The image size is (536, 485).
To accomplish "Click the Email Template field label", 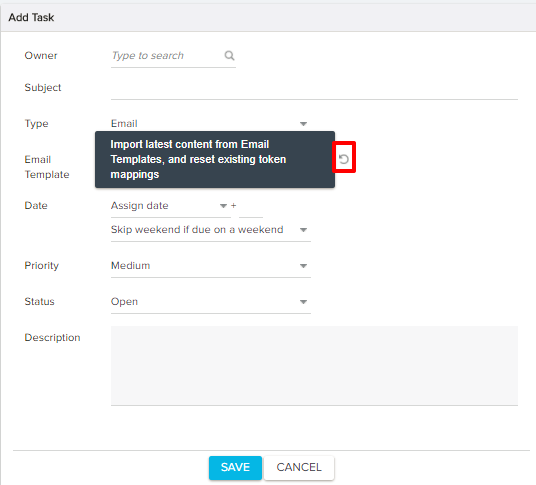I will (47, 167).
